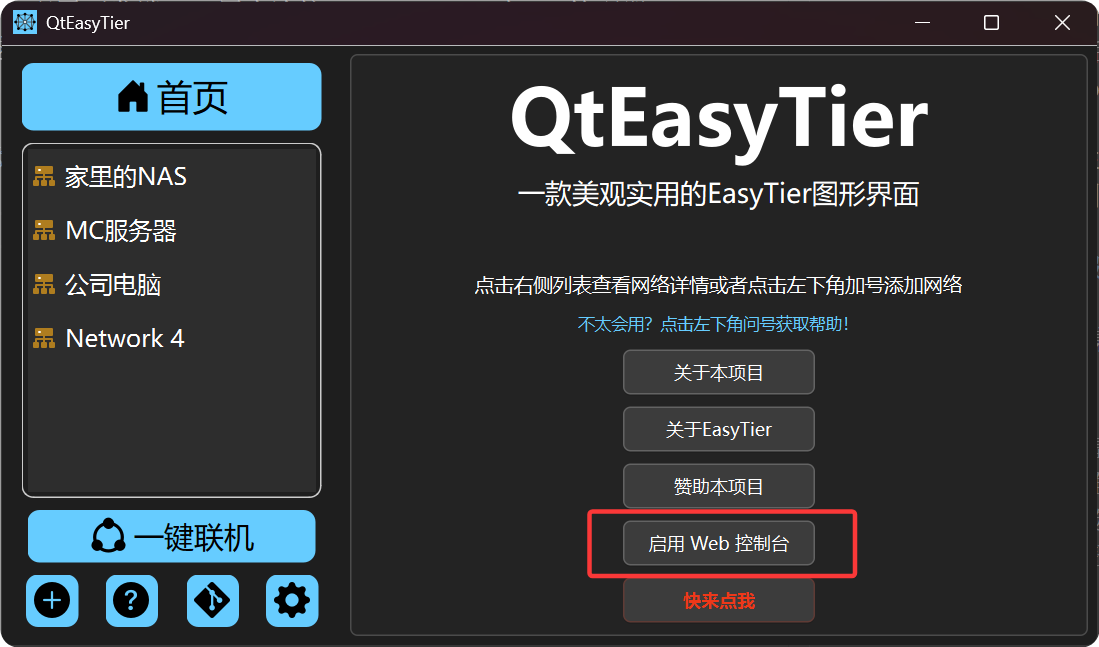Open the 关于本项目 page
Image resolution: width=1099 pixels, height=647 pixels.
click(718, 372)
